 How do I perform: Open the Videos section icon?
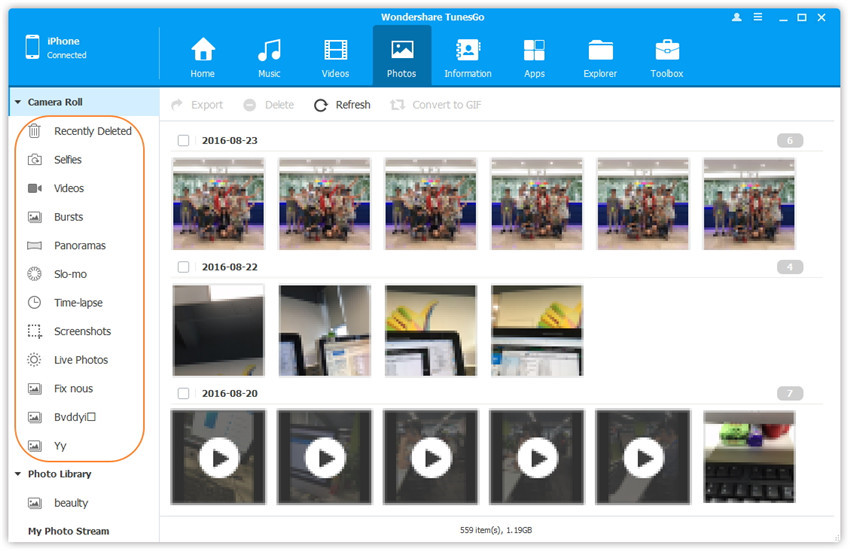point(335,50)
